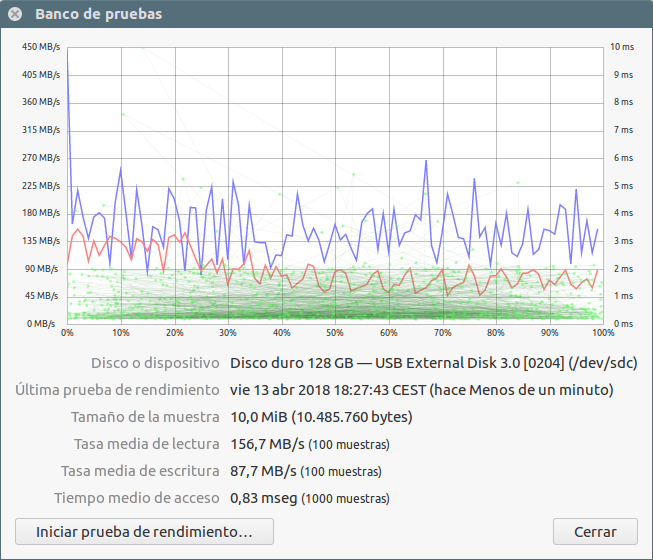This screenshot has height=560, width=653.
Task: Click the sample size value 10,0 MiB
Action: [x=320, y=417]
